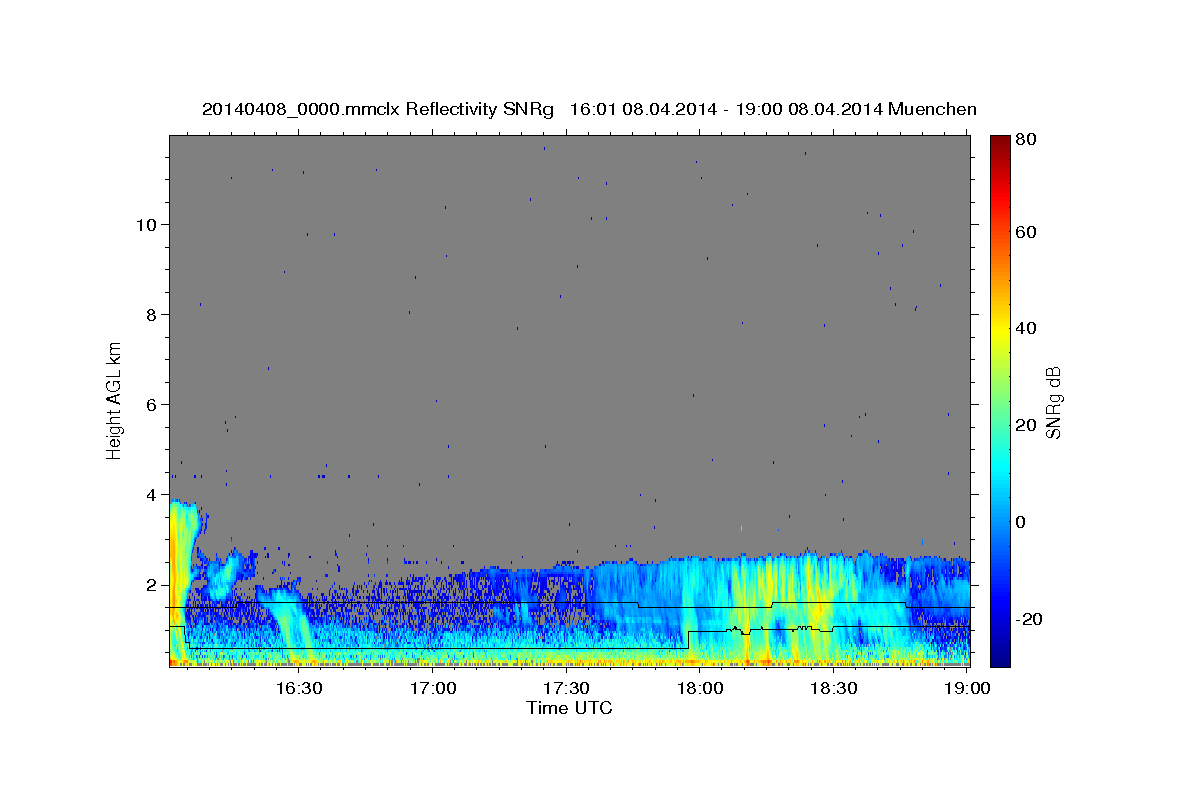Screen dimensions: 1200x800
Task: Click the 'Height AGL km' axis label
Action: (x=114, y=399)
